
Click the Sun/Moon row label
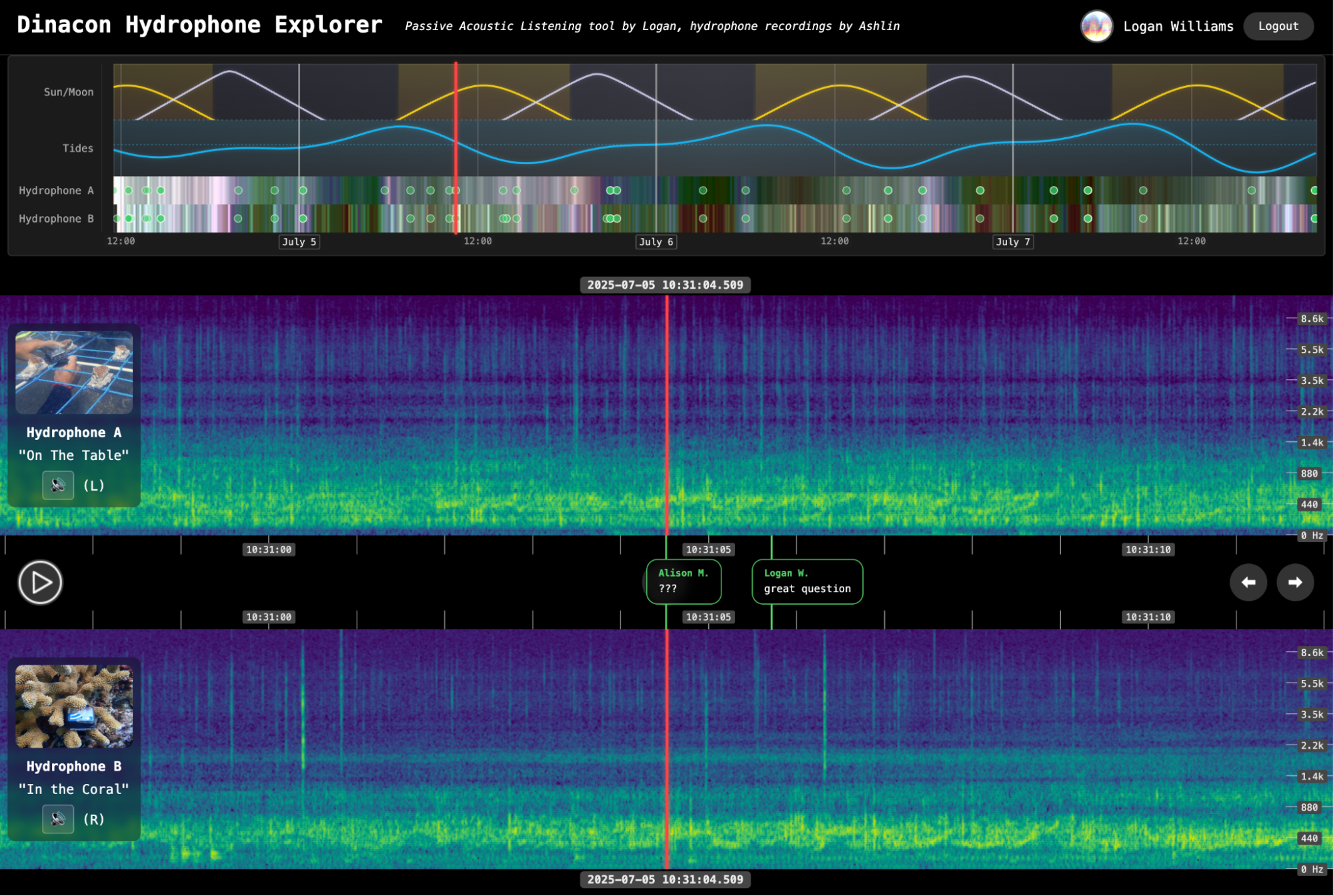click(69, 92)
